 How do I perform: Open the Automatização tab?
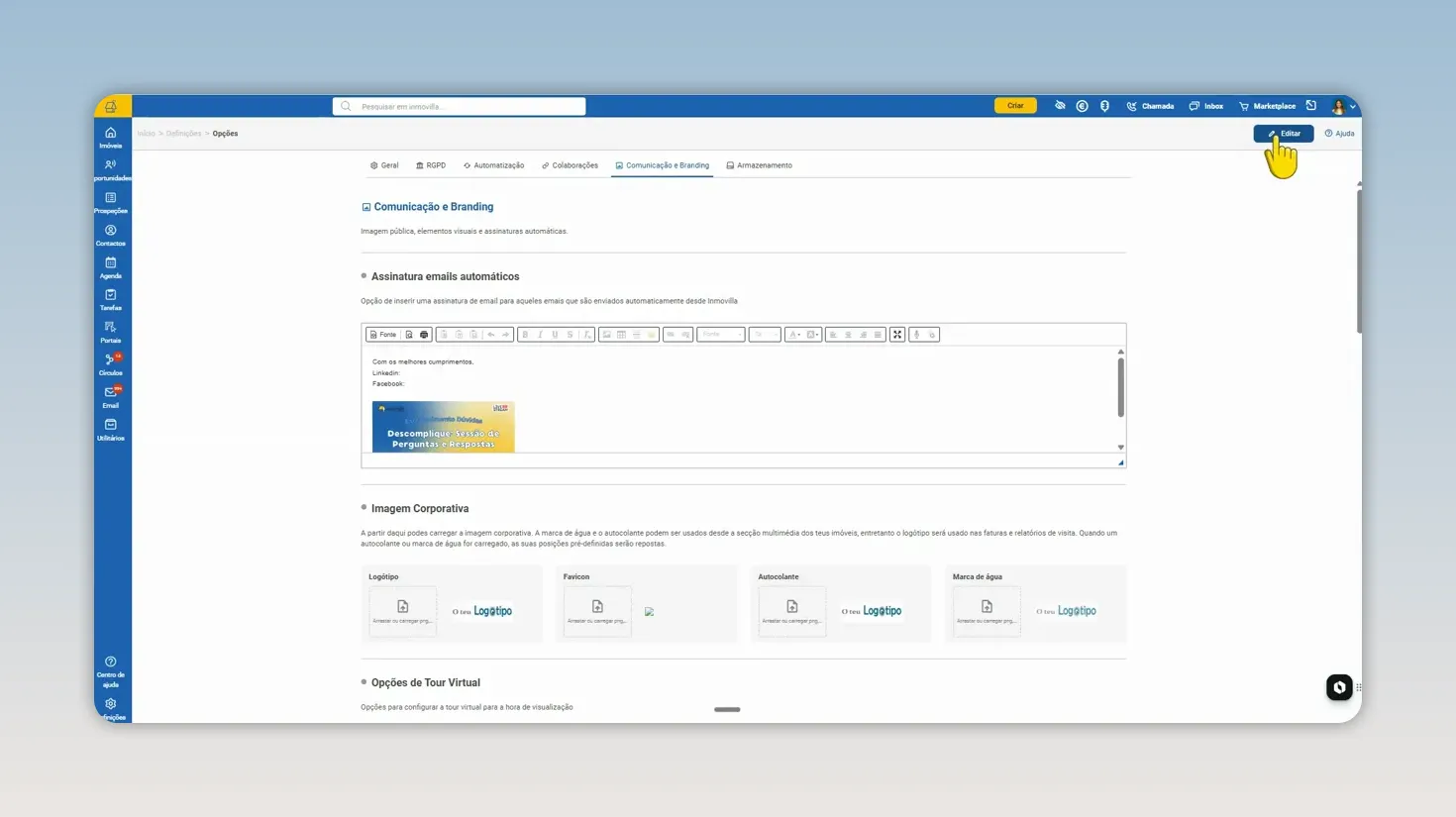click(x=493, y=165)
